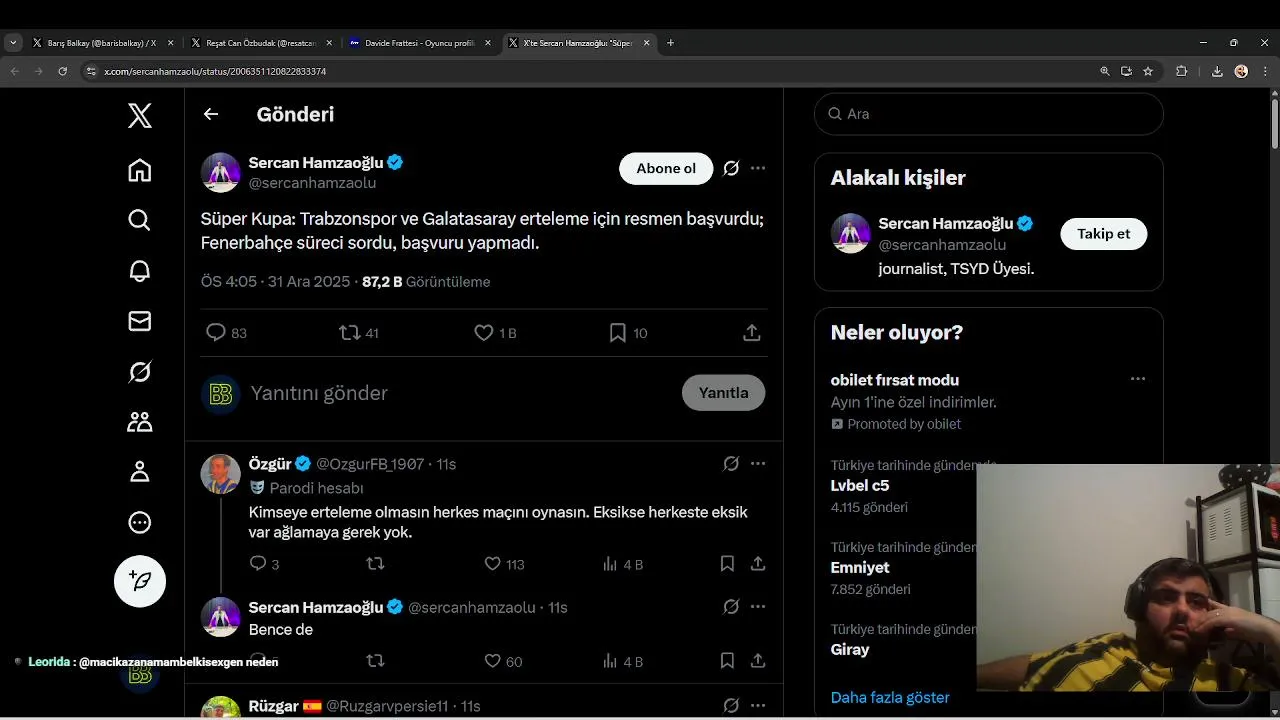The image size is (1280, 720).
Task: Click page vertical scrollbar thumb
Action: point(1274,125)
